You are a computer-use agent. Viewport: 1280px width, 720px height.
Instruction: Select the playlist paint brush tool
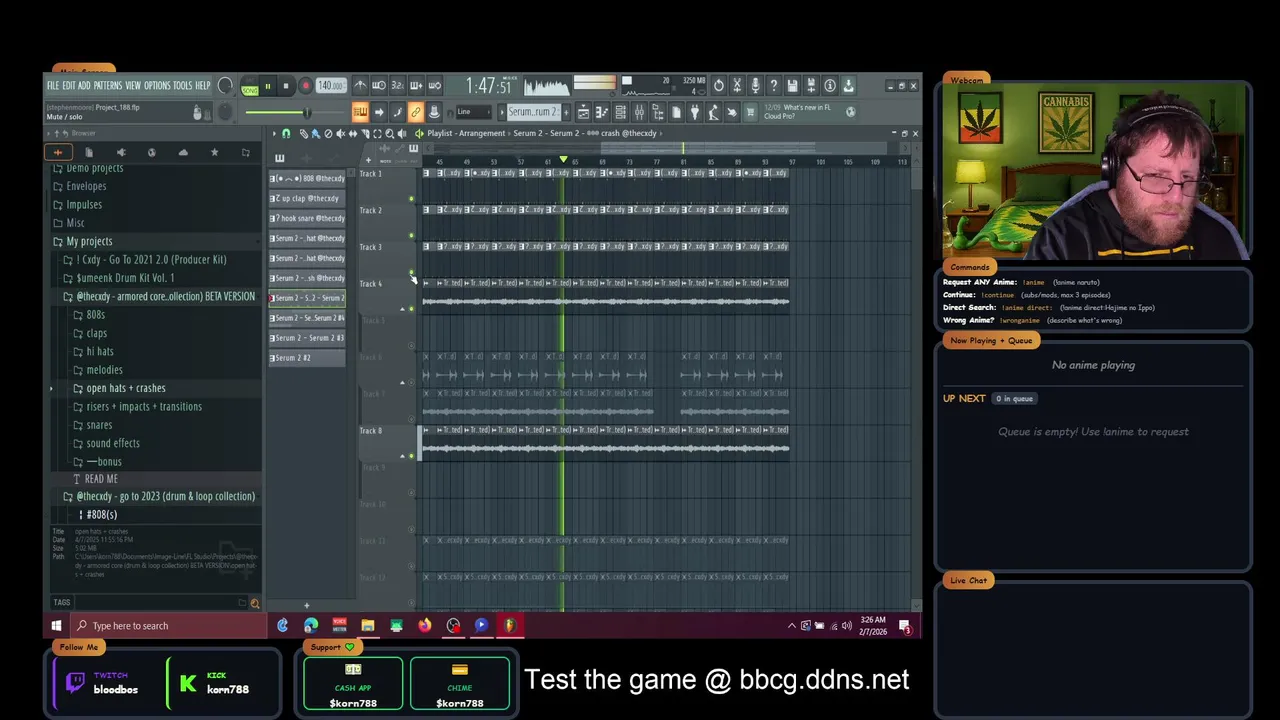(x=314, y=133)
